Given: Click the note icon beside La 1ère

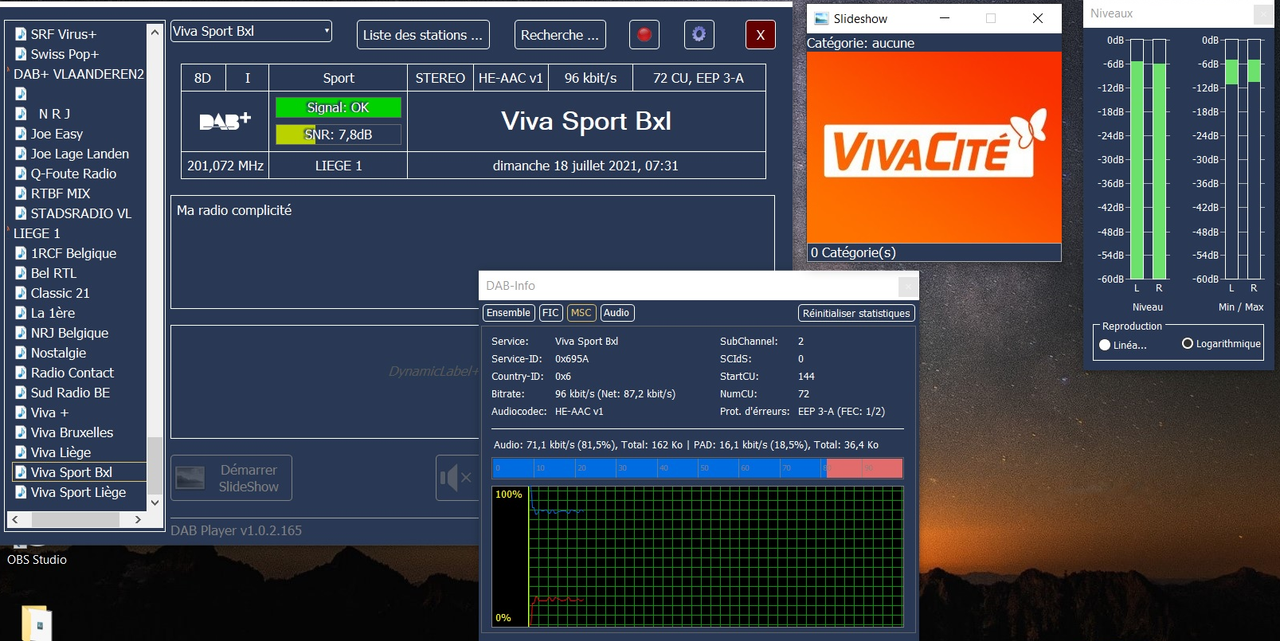Looking at the screenshot, I should tap(20, 313).
